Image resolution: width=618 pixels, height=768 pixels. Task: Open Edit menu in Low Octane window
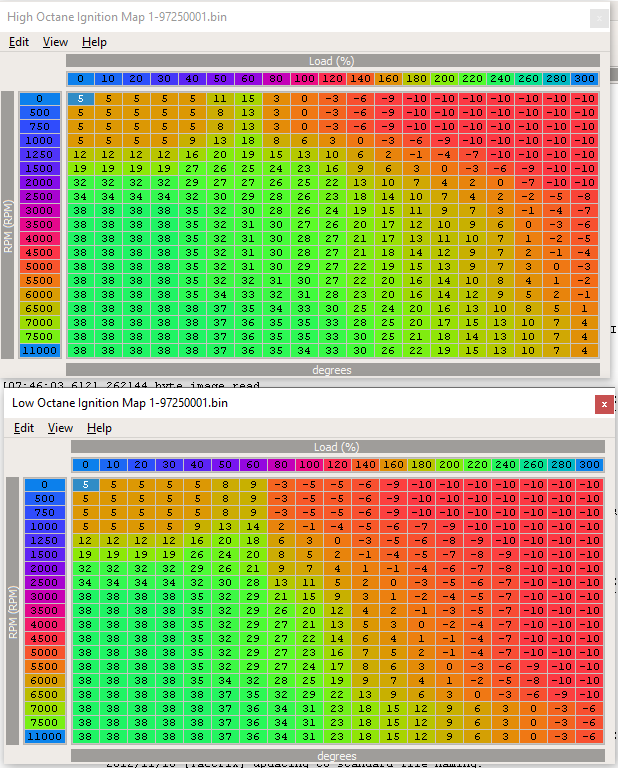pos(24,428)
